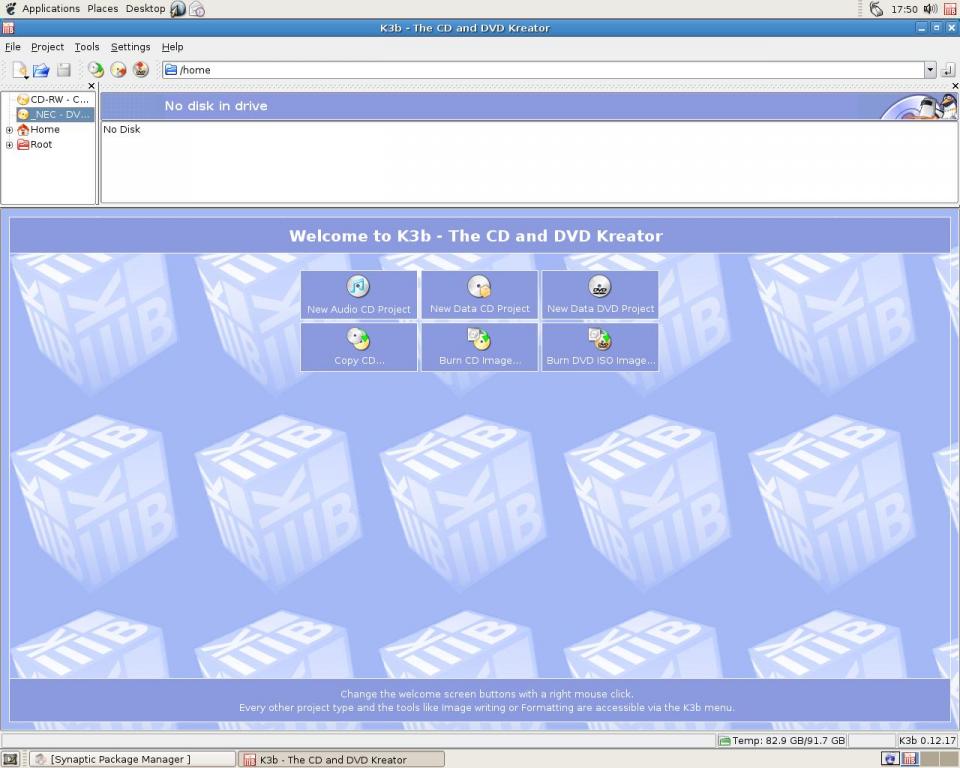Open the GNOME Applications menu
The width and height of the screenshot is (960, 768).
pos(51,9)
